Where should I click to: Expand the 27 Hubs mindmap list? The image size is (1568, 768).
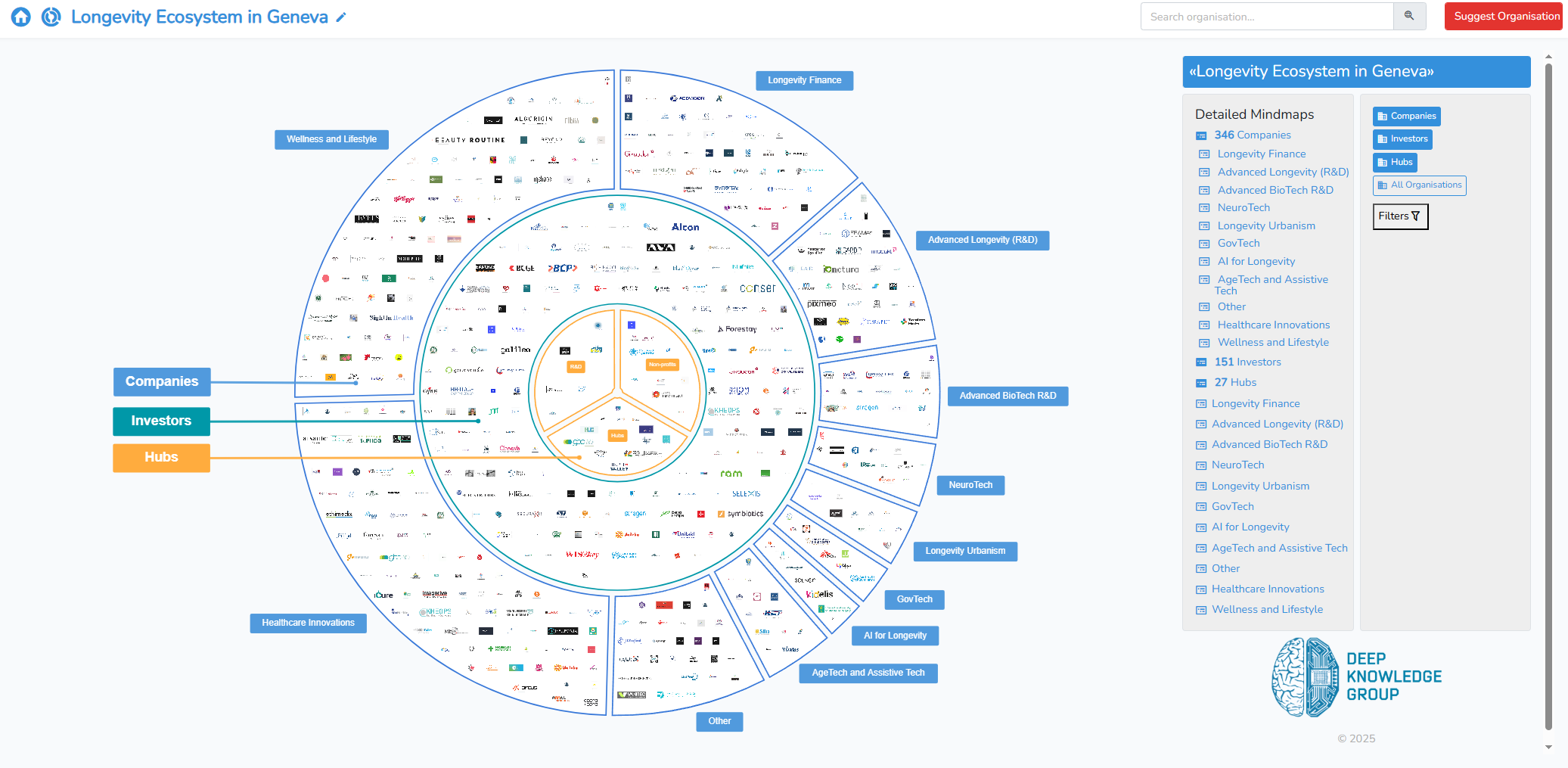(1234, 382)
